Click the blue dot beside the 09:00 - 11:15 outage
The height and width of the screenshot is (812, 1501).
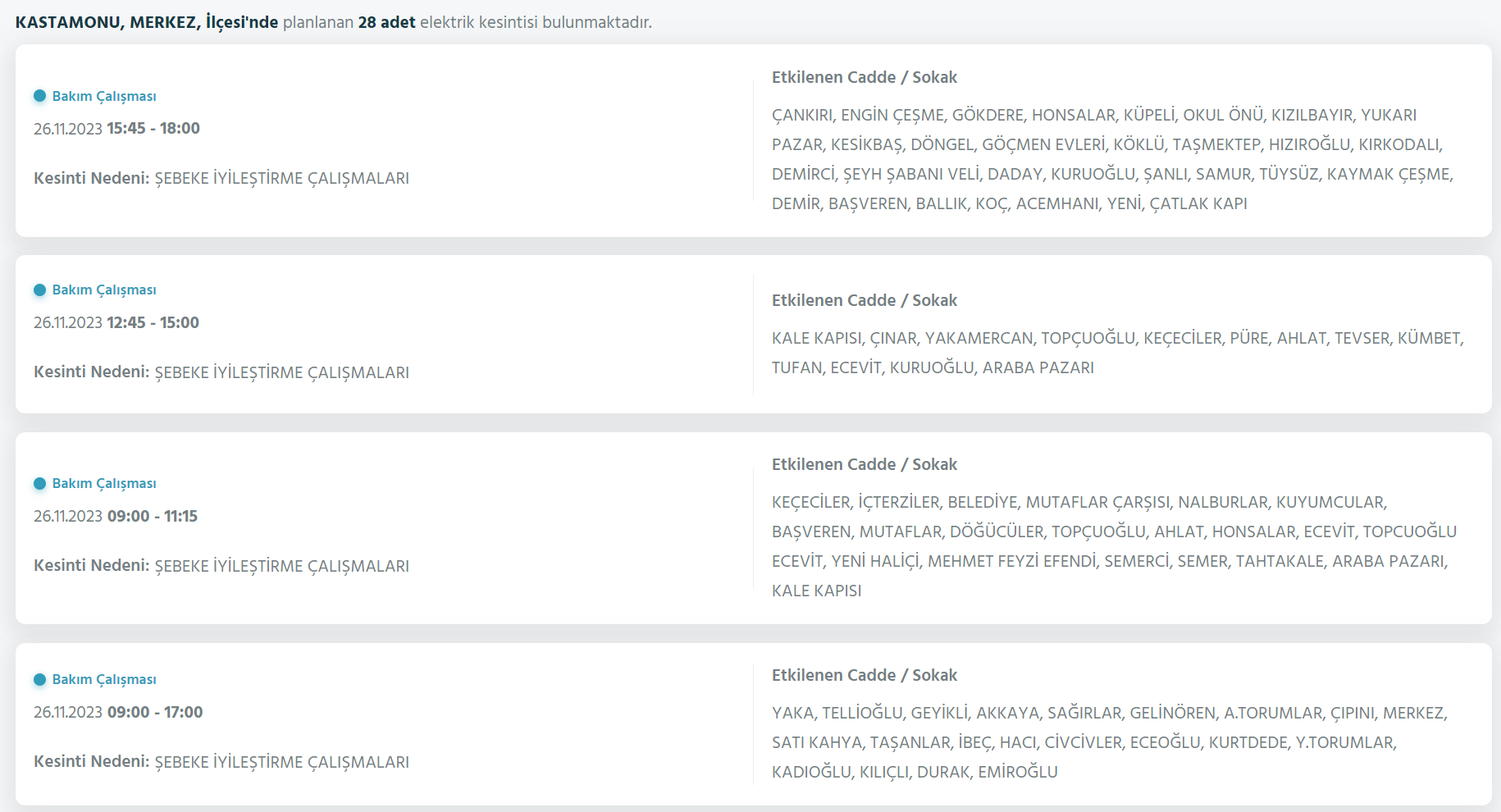click(39, 483)
